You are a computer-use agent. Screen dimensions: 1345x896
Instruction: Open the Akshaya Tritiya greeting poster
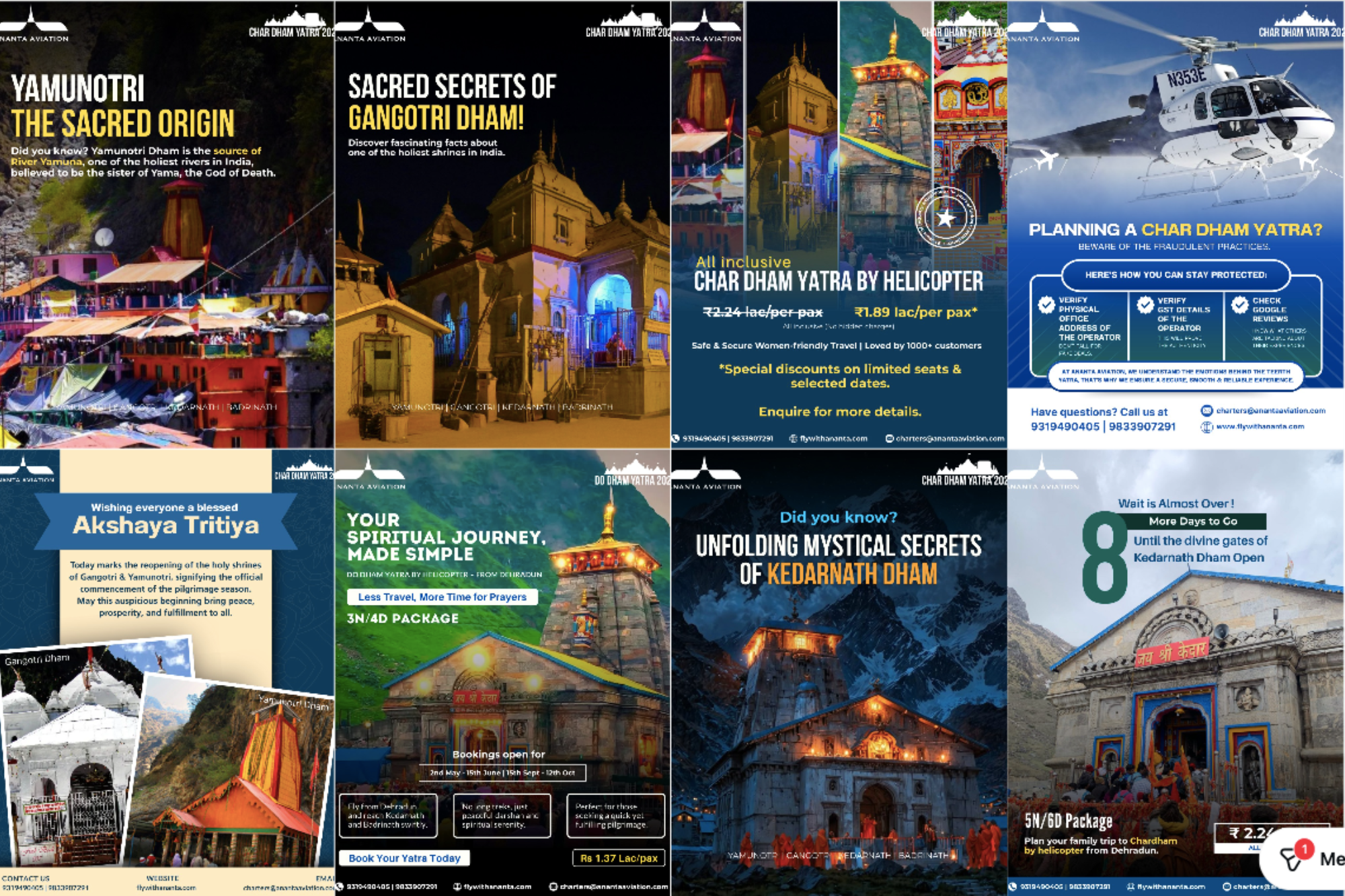166,672
